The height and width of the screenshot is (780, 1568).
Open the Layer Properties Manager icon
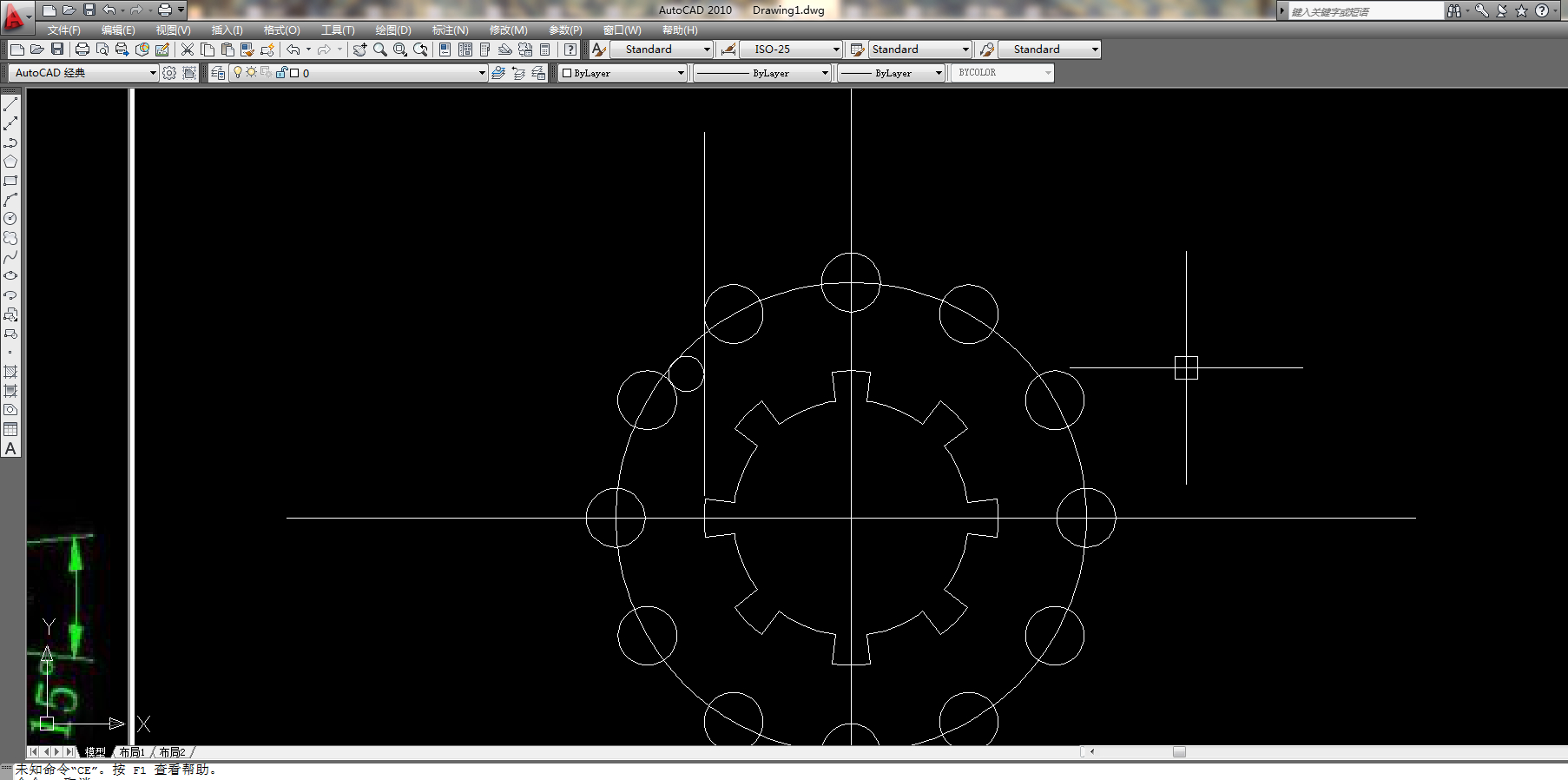[218, 73]
